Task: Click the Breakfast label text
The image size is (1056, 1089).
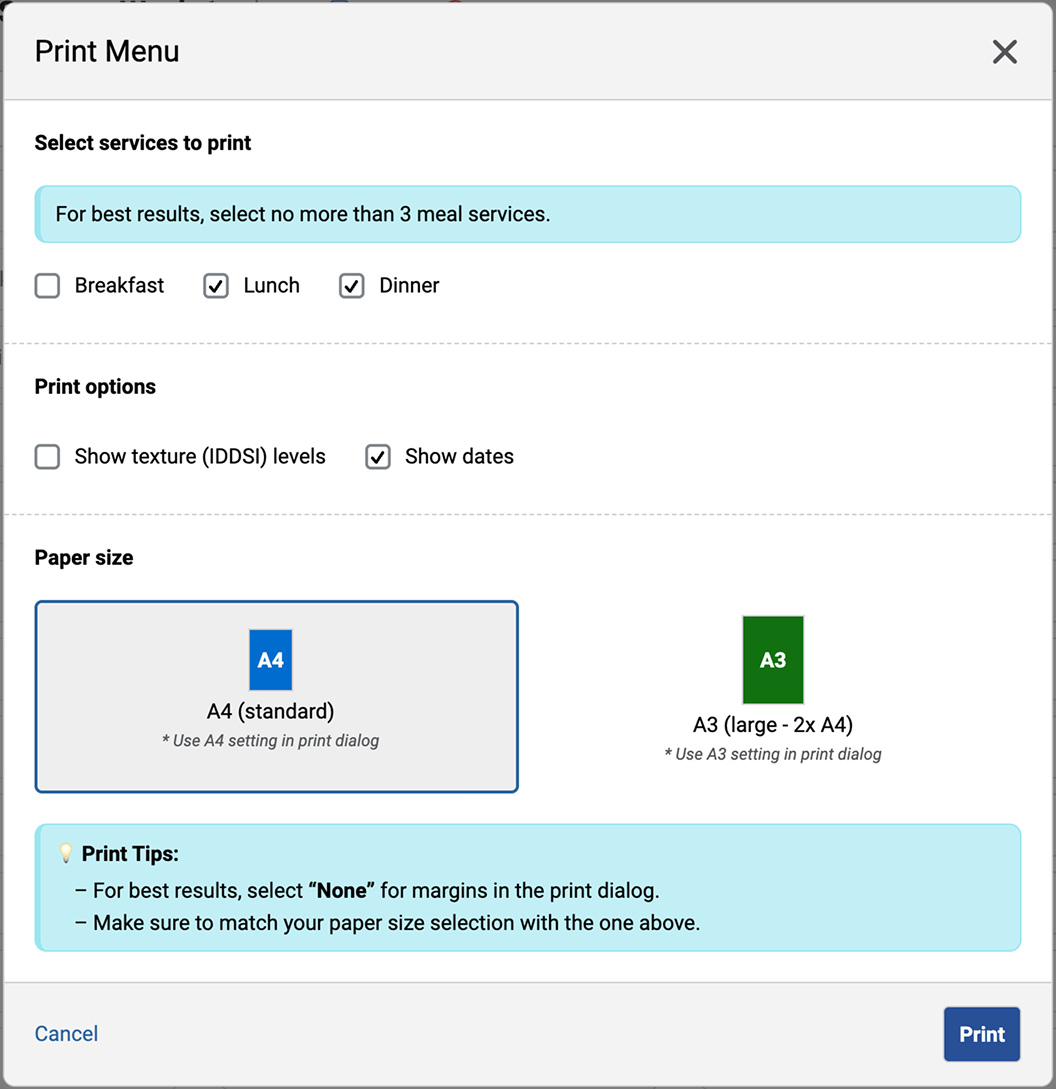Action: point(119,286)
